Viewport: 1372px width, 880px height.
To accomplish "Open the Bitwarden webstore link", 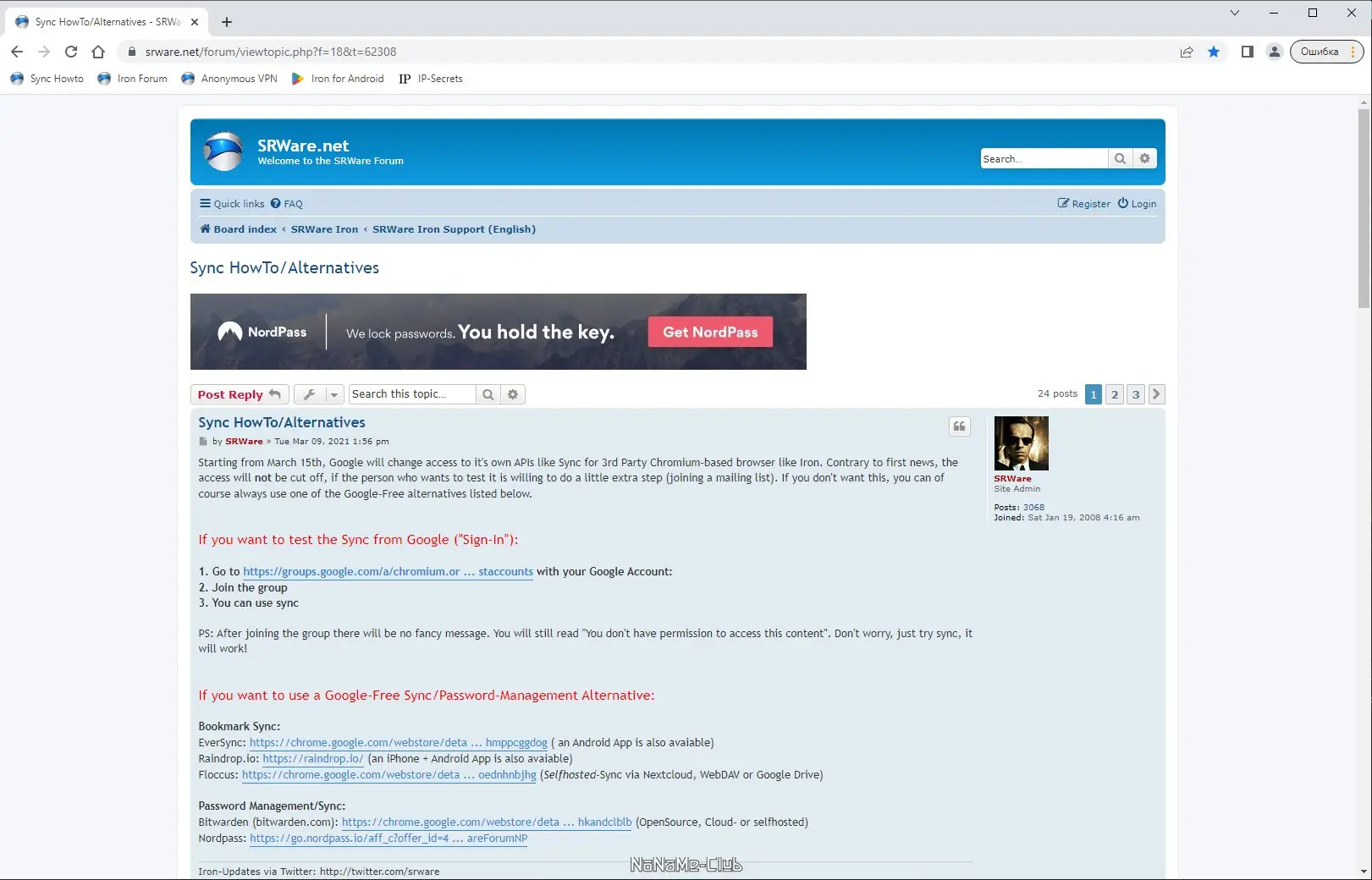I will [487, 822].
